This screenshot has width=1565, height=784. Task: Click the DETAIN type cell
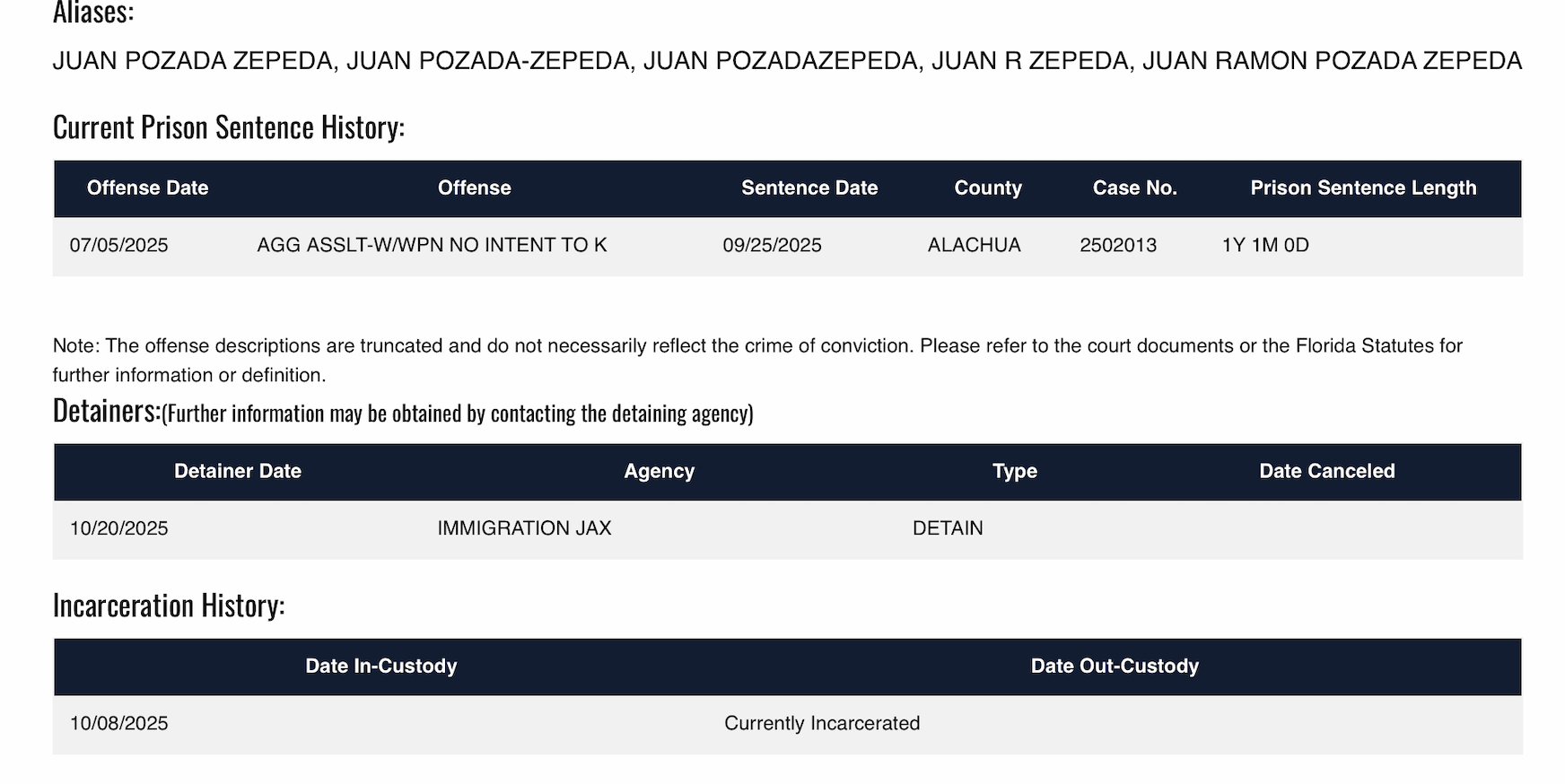(948, 528)
